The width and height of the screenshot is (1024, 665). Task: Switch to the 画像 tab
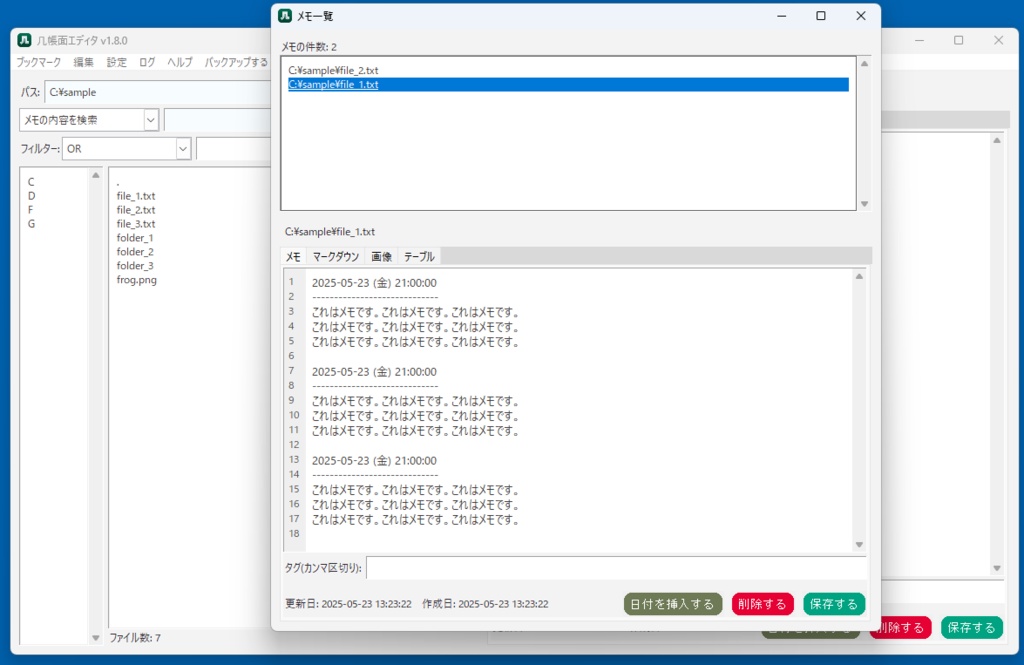(381, 257)
